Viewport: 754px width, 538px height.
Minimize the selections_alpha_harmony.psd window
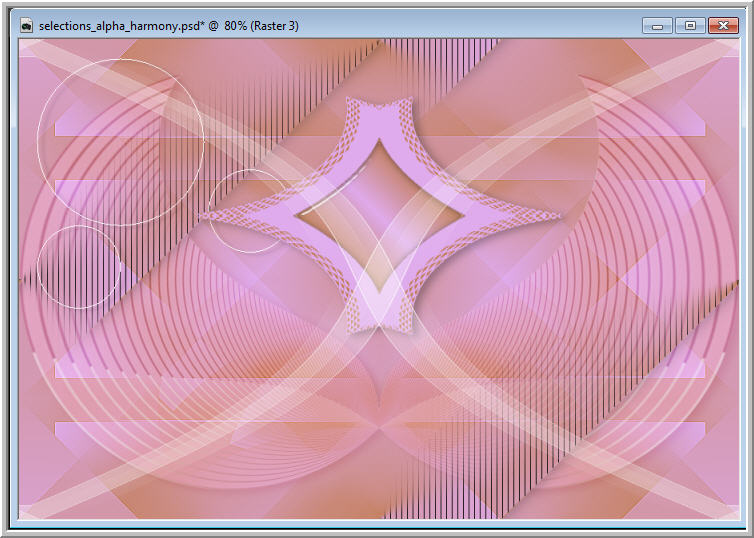pyautogui.click(x=657, y=25)
